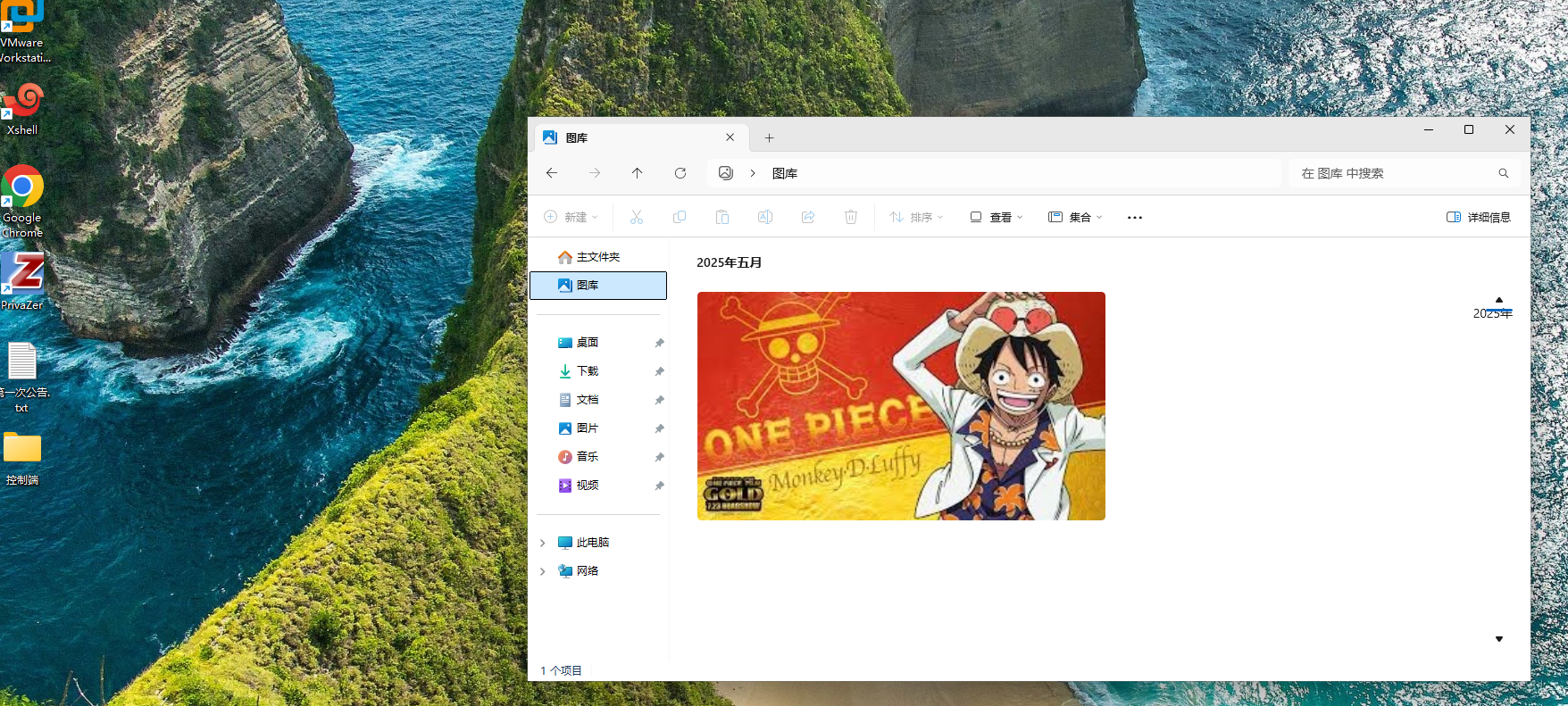The image size is (1568, 706).
Task: Unpin 音乐 using its pin icon
Action: tap(659, 457)
